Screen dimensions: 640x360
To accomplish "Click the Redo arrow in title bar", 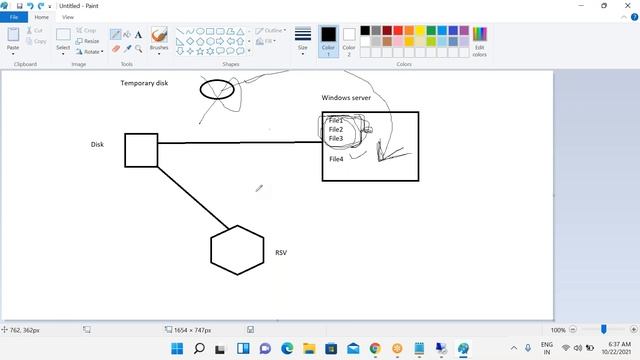I will (x=41, y=6).
